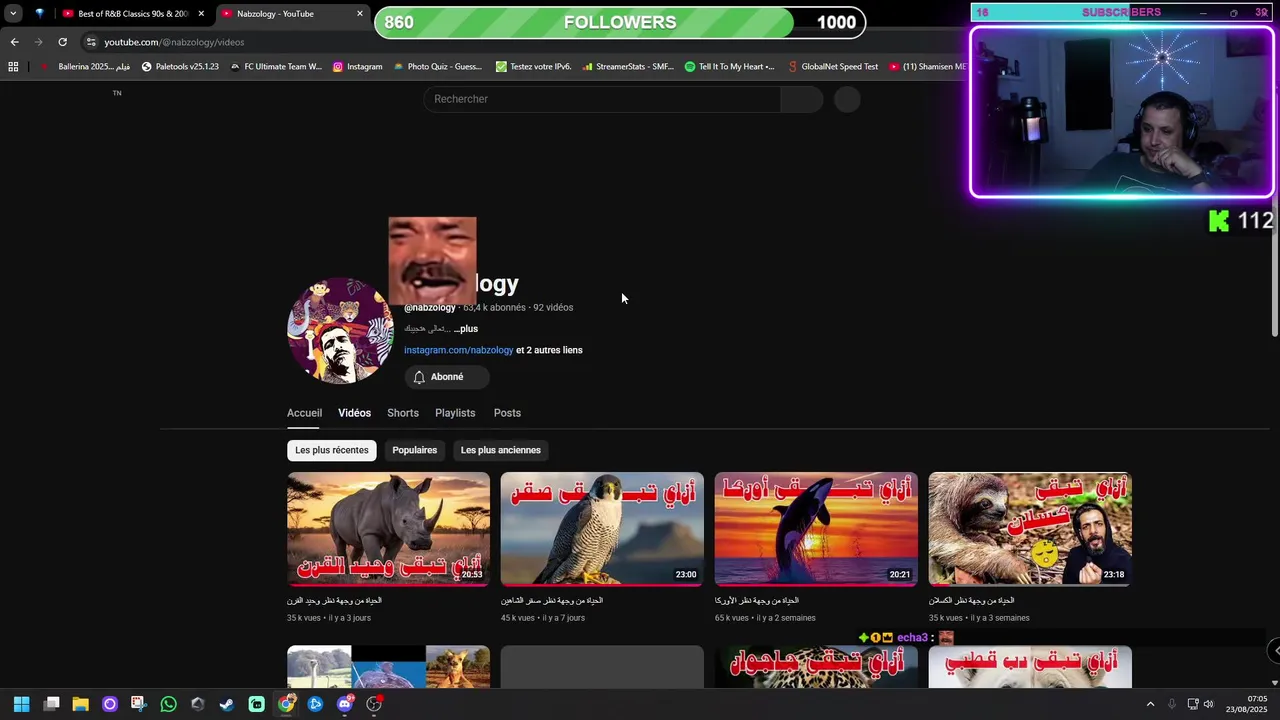Screen dimensions: 1280x720
Task: Show hidden system tray icons
Action: tap(1150, 704)
